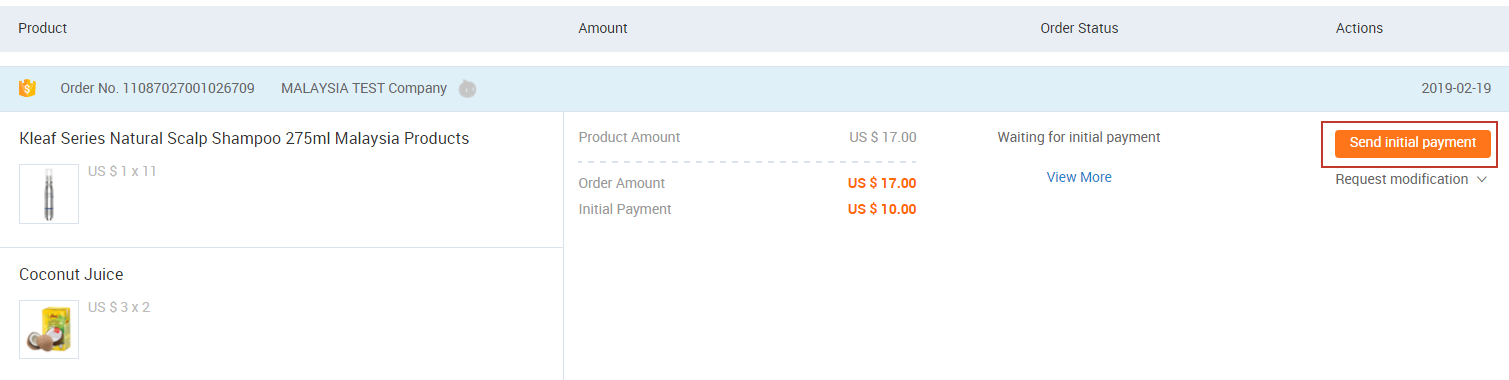Open Kleaf Series Natural Scalp Shampoo title
This screenshot has width=1509, height=380.
click(244, 138)
